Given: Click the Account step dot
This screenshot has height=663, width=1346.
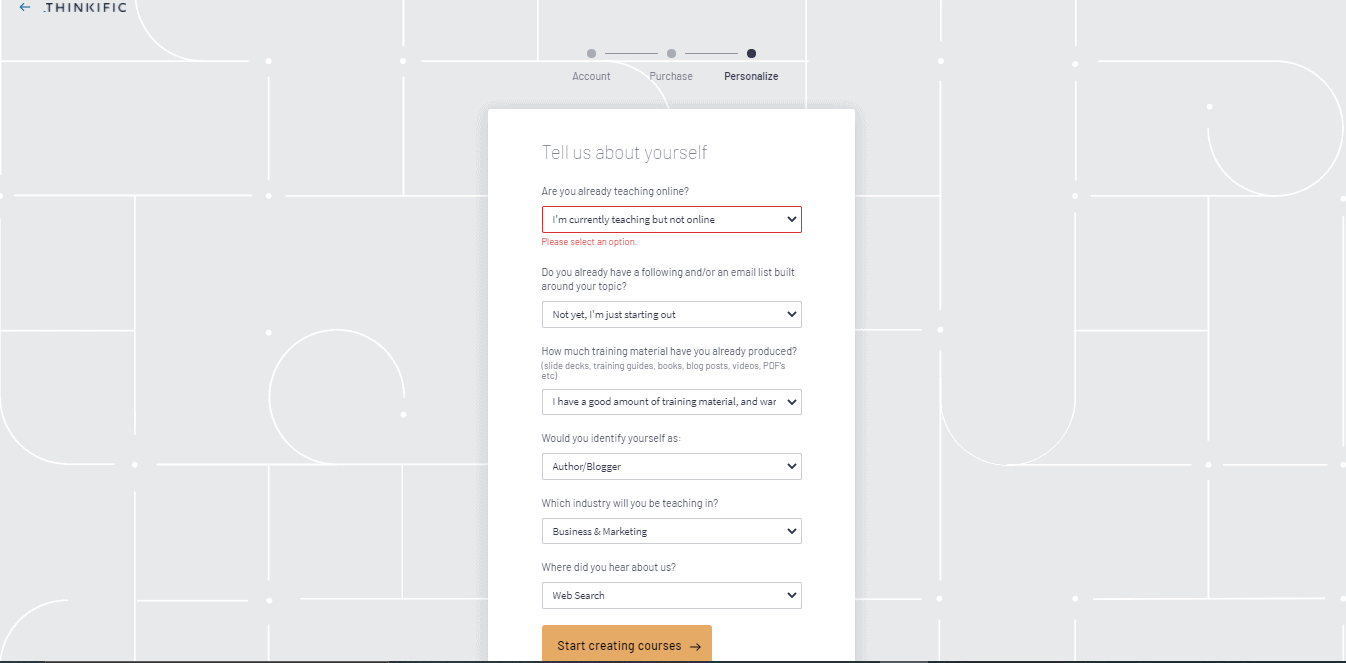Looking at the screenshot, I should point(591,54).
